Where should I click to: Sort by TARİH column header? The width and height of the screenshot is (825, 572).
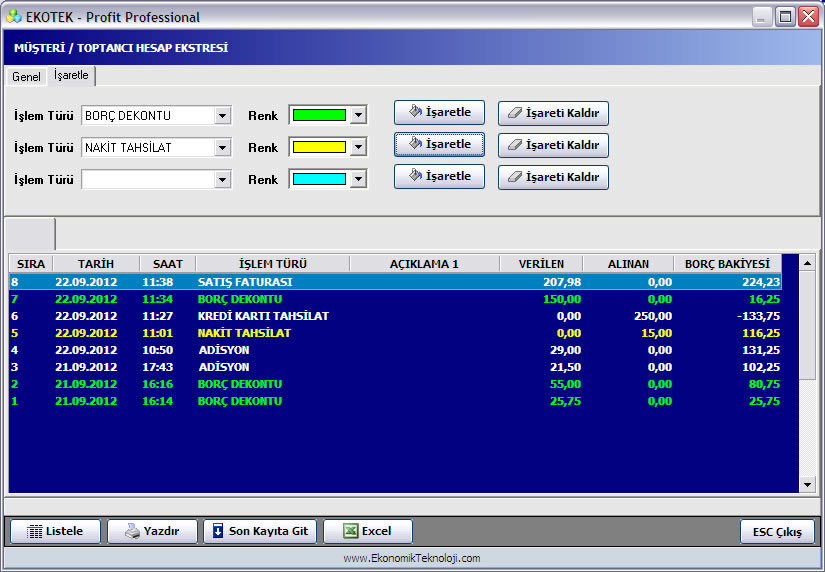(x=96, y=264)
